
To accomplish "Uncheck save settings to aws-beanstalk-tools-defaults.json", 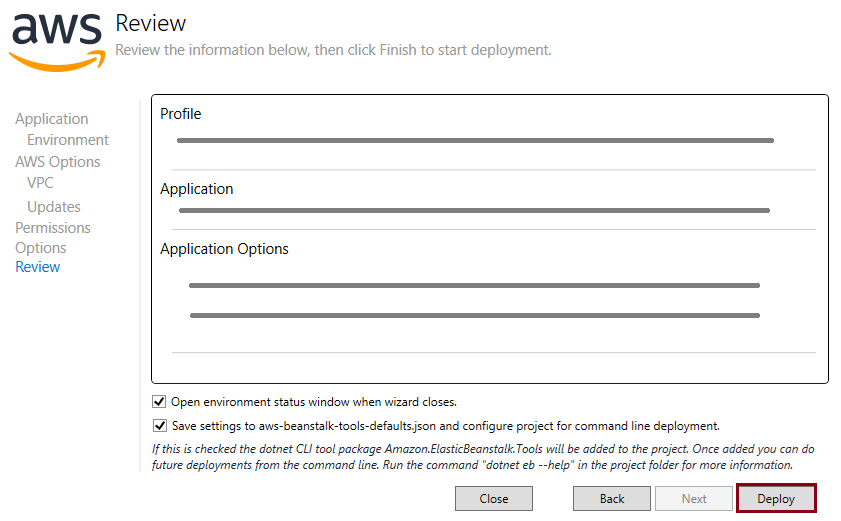I will point(159,426).
